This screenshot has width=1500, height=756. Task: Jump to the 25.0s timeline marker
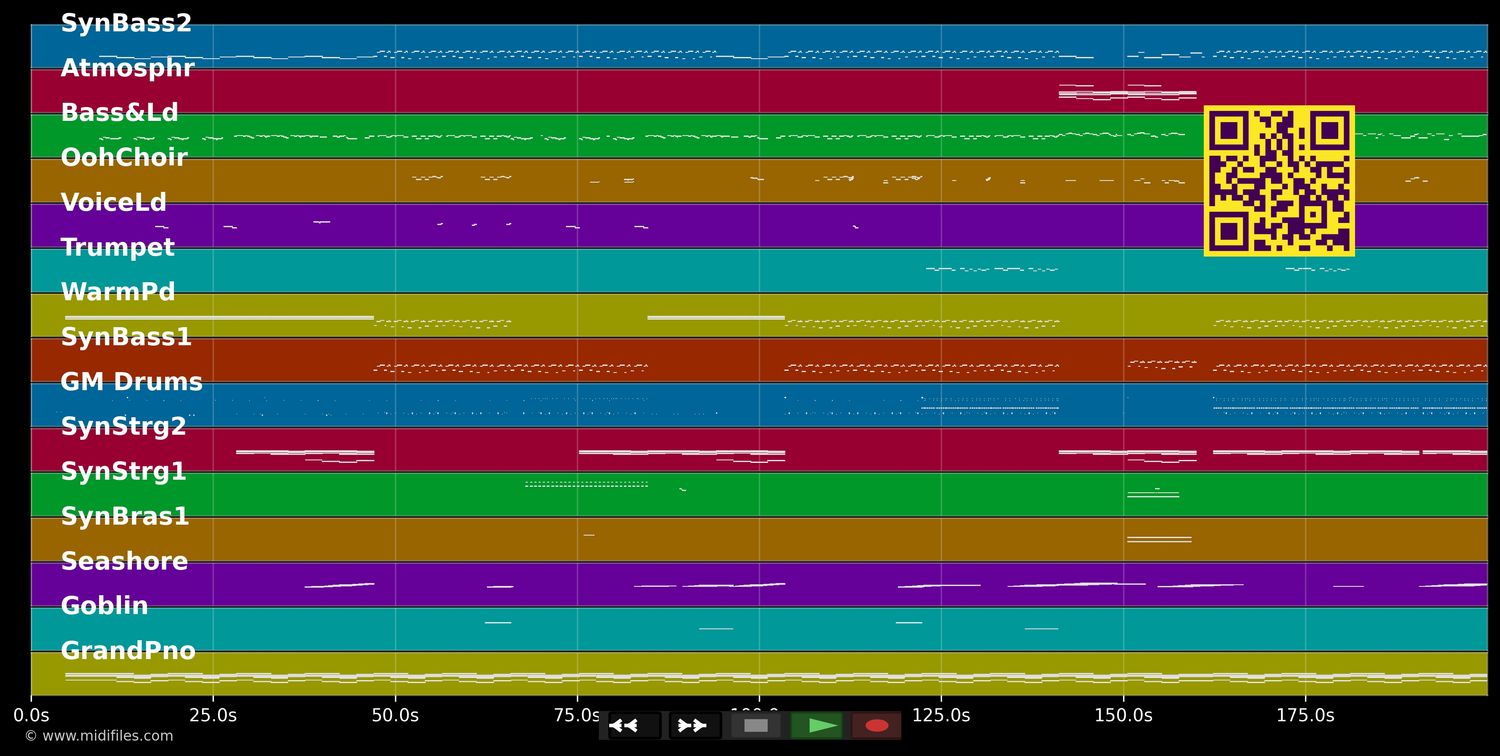[213, 715]
